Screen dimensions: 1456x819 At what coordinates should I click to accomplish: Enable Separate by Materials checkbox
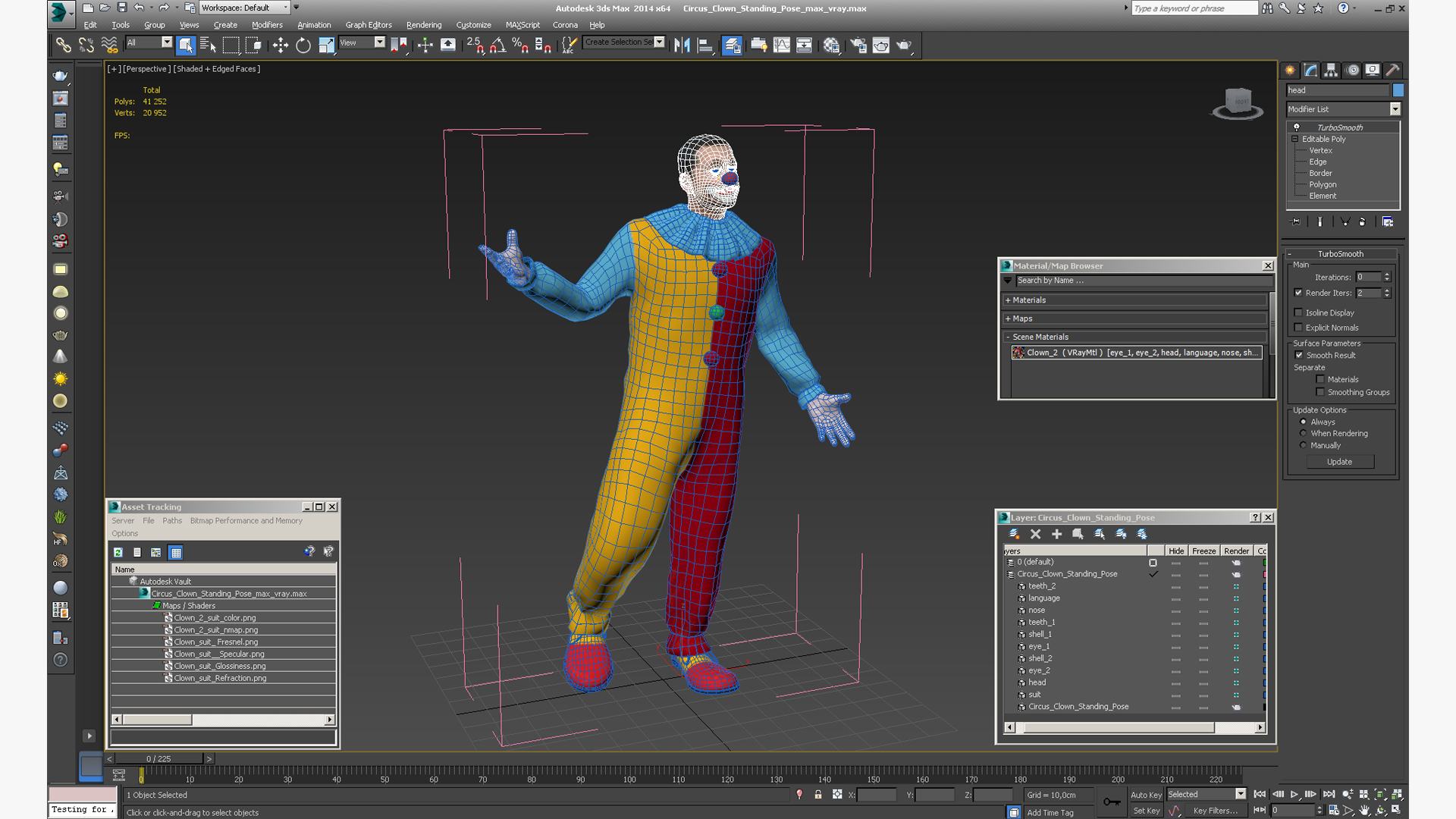click(x=1320, y=379)
